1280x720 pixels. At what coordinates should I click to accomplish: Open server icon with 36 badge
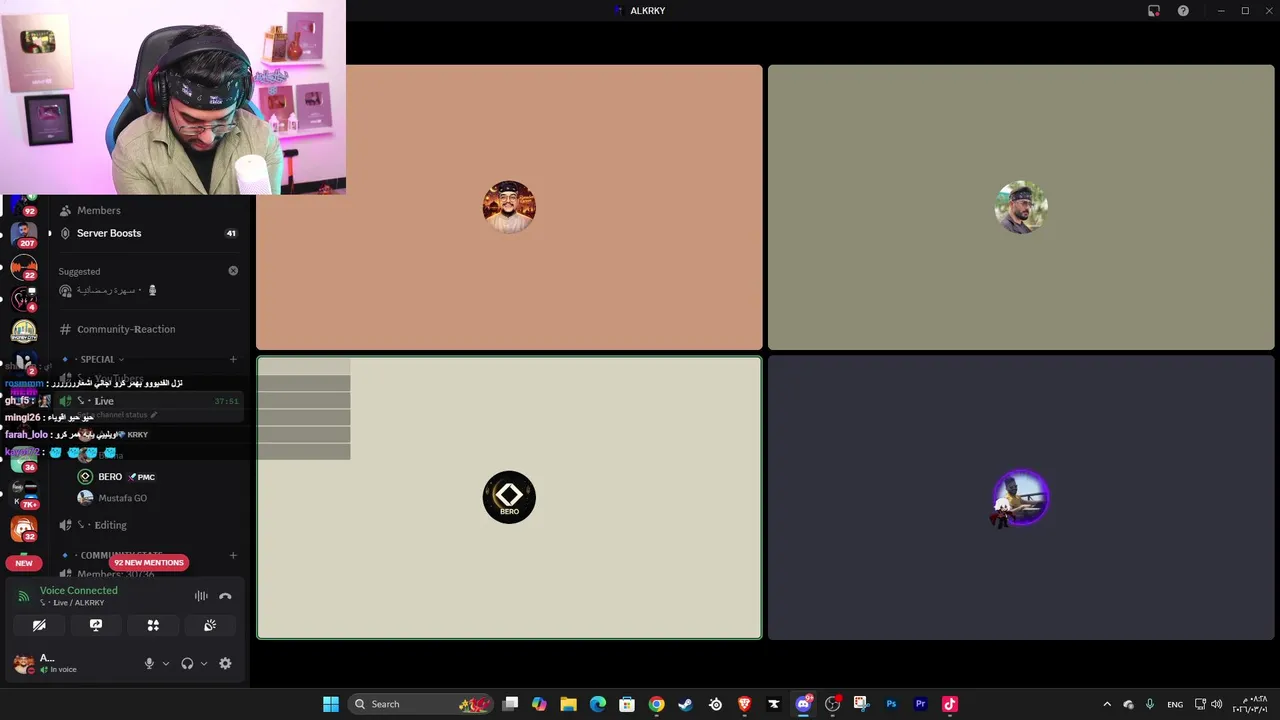tap(24, 460)
